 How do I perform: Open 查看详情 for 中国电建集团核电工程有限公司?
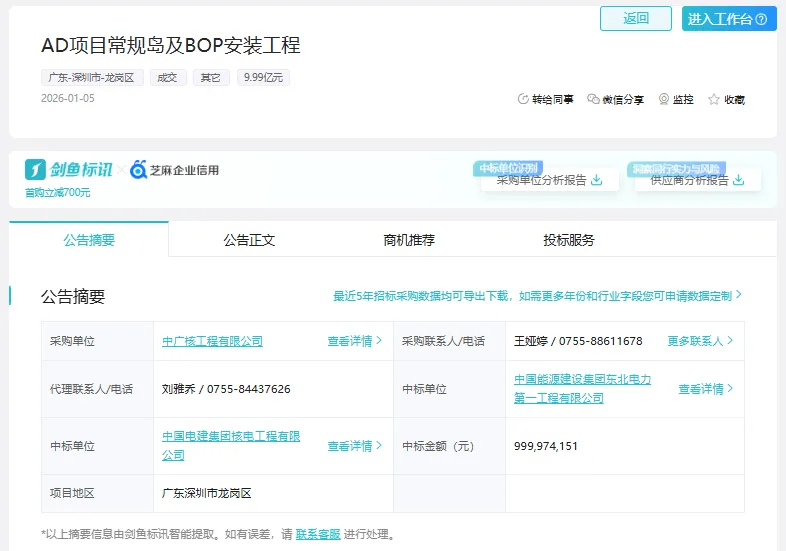tap(355, 446)
